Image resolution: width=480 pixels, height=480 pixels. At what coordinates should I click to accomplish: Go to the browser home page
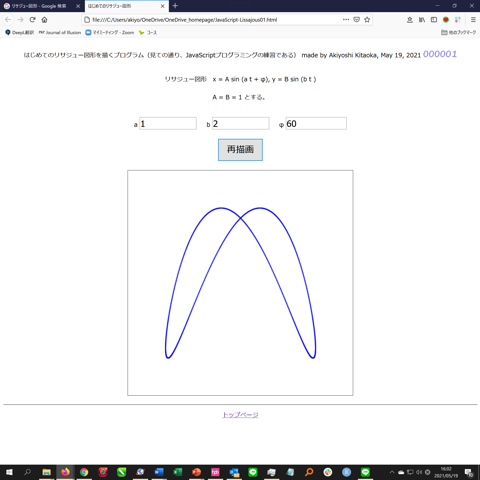coord(44,20)
